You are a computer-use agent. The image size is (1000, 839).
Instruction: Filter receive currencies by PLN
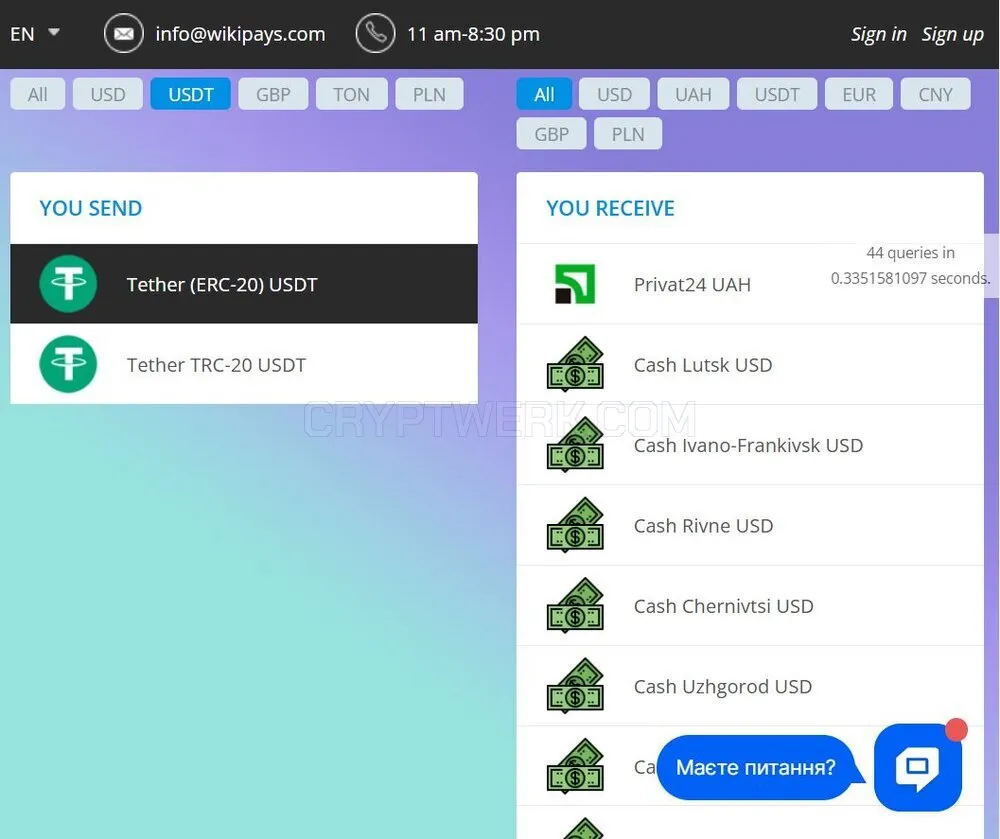click(628, 134)
